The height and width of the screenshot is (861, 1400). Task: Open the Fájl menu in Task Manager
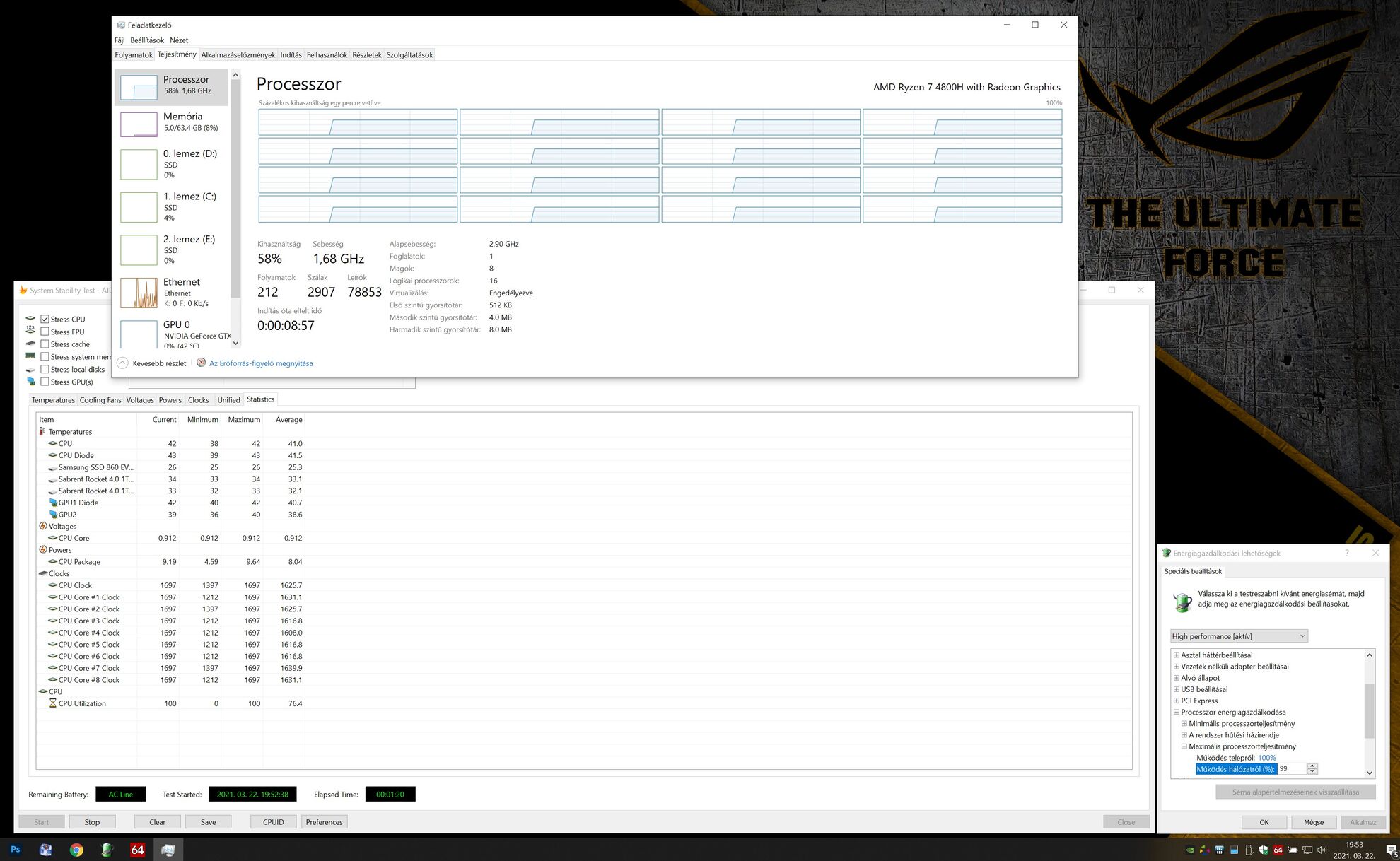[x=119, y=40]
